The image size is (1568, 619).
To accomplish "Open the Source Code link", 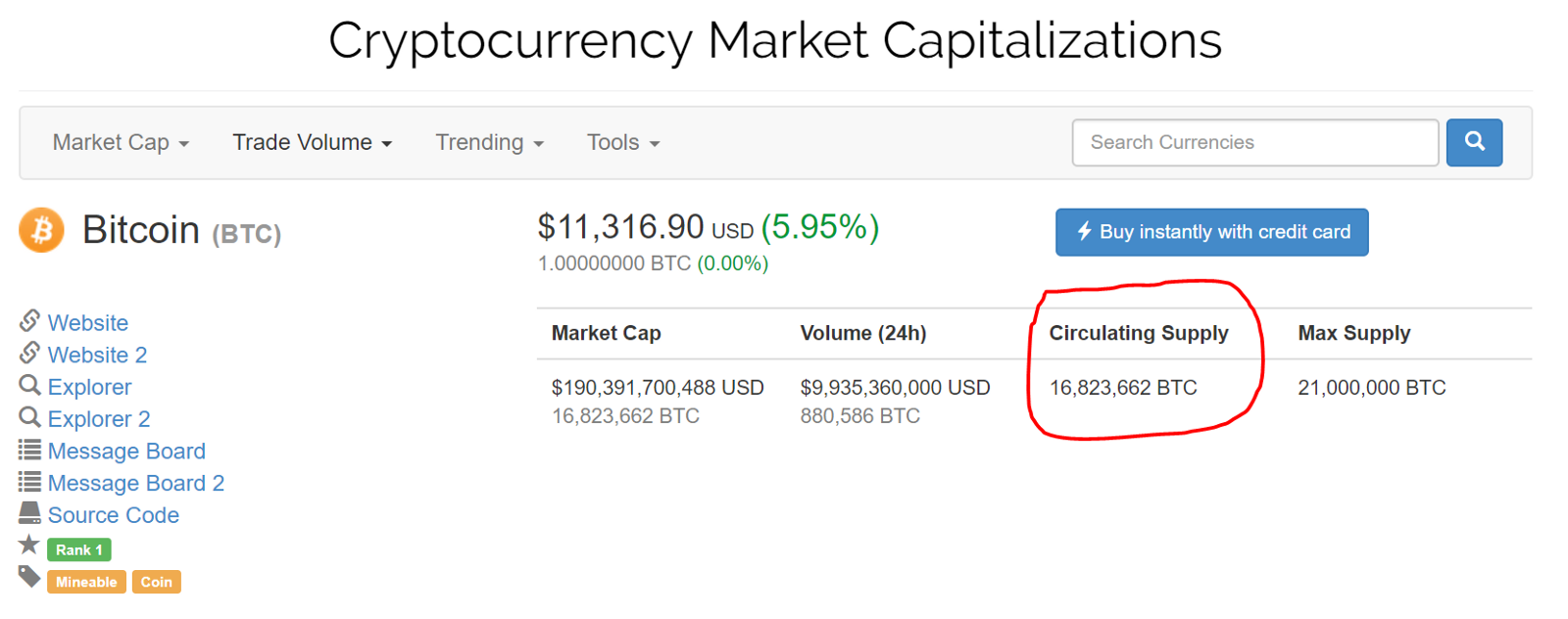I will point(114,515).
